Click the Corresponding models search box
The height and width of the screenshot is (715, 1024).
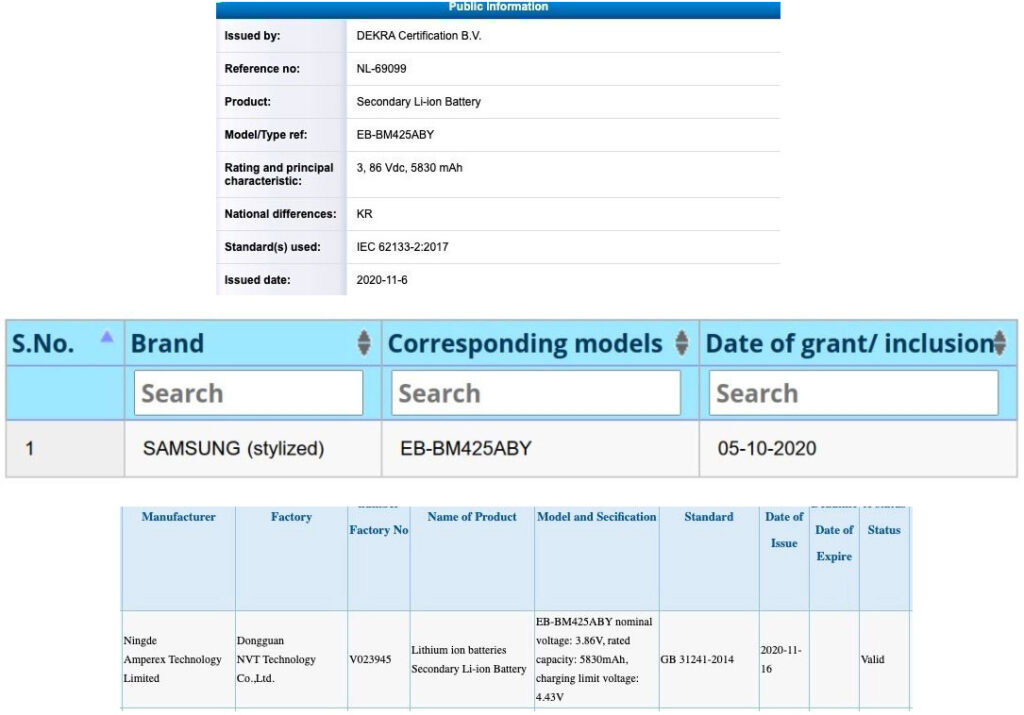coord(537,392)
